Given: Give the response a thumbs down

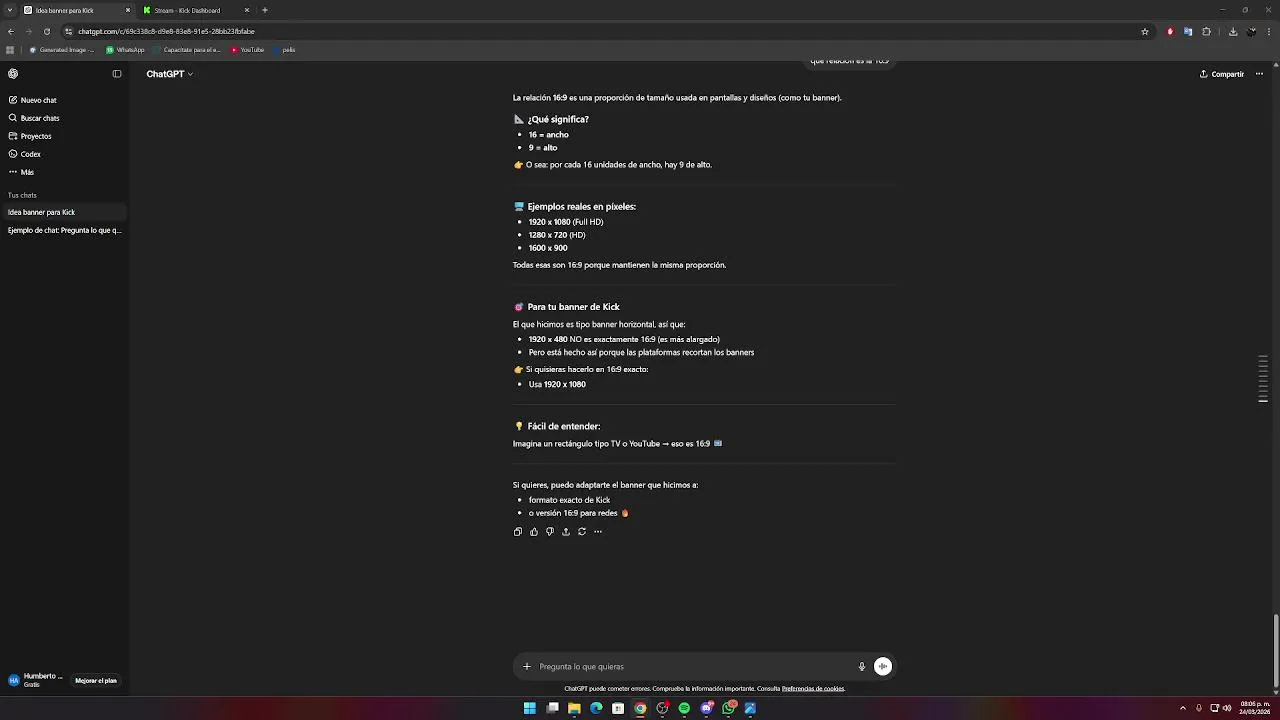Looking at the screenshot, I should click(x=550, y=532).
